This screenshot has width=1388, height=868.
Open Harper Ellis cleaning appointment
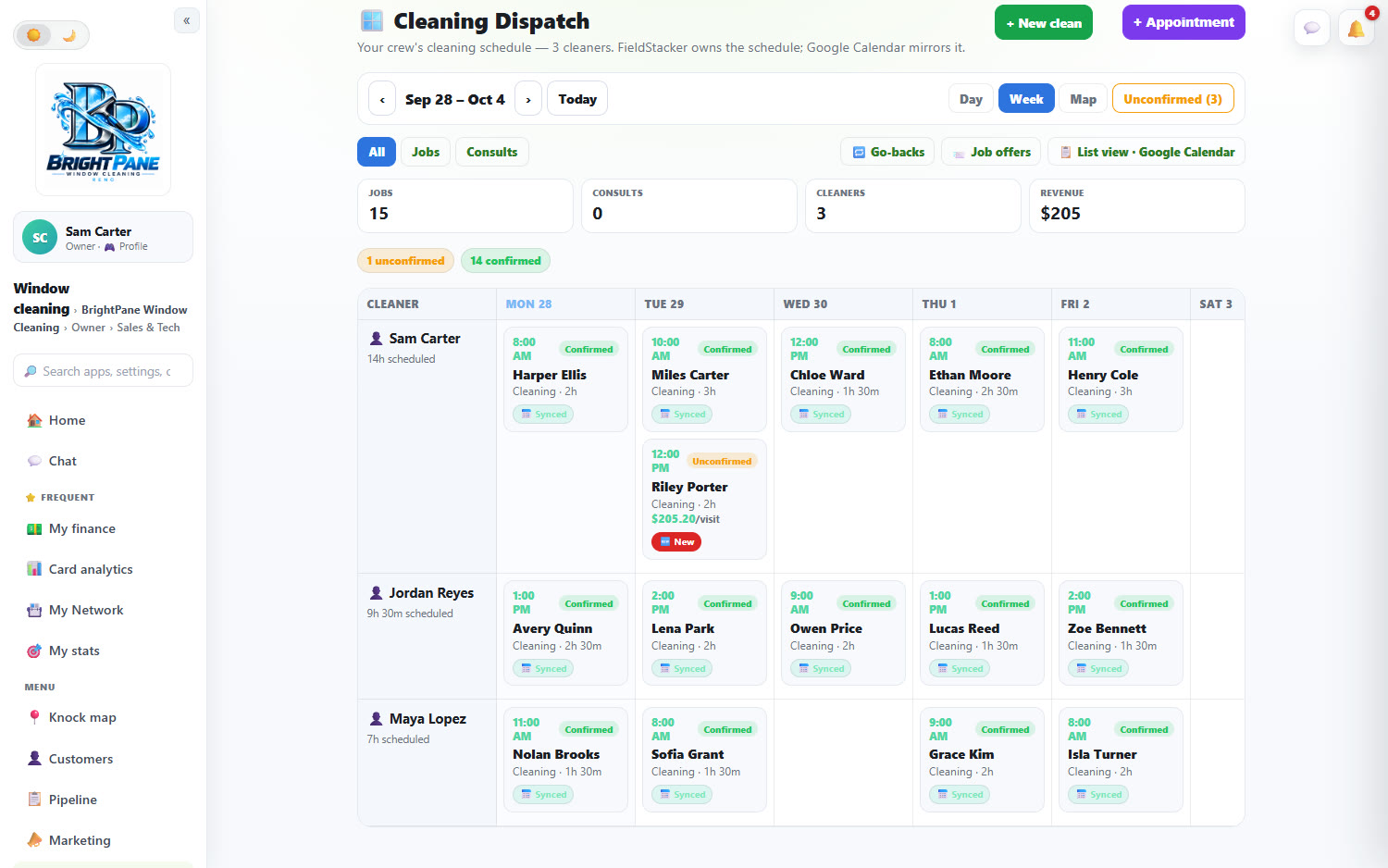(565, 379)
